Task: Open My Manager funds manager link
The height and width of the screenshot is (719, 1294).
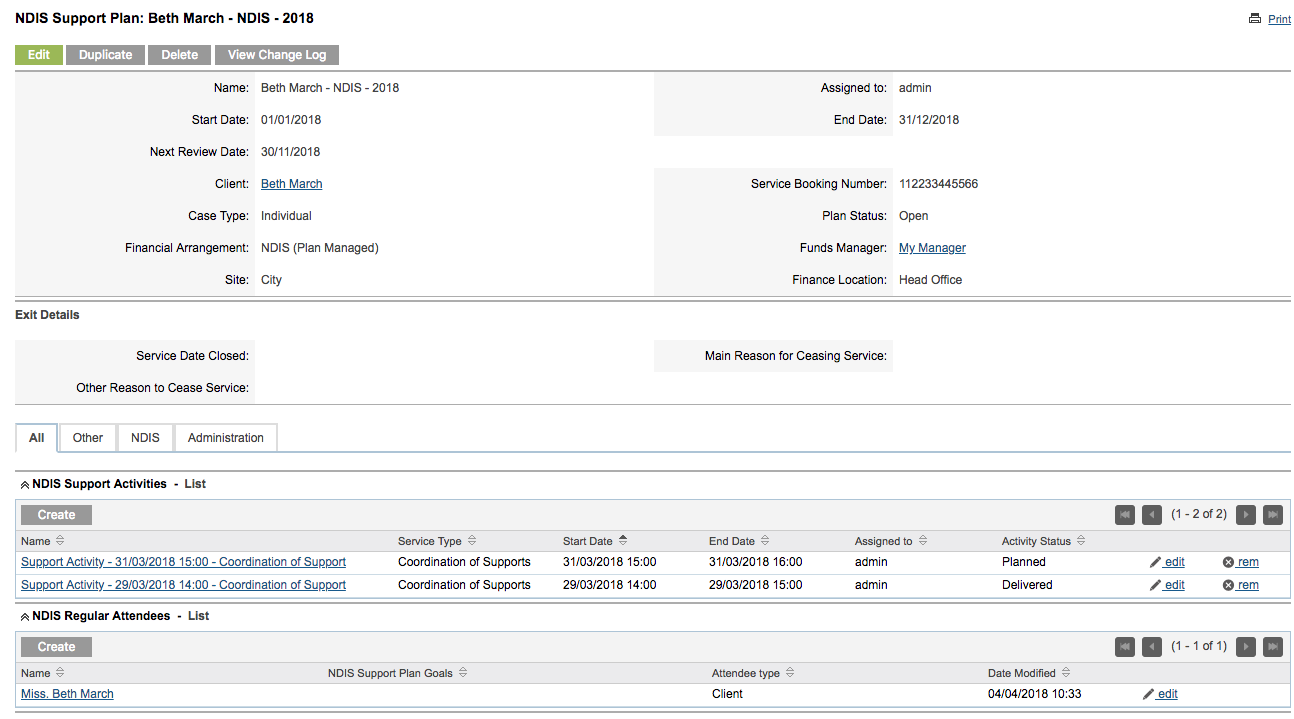Action: pos(932,248)
